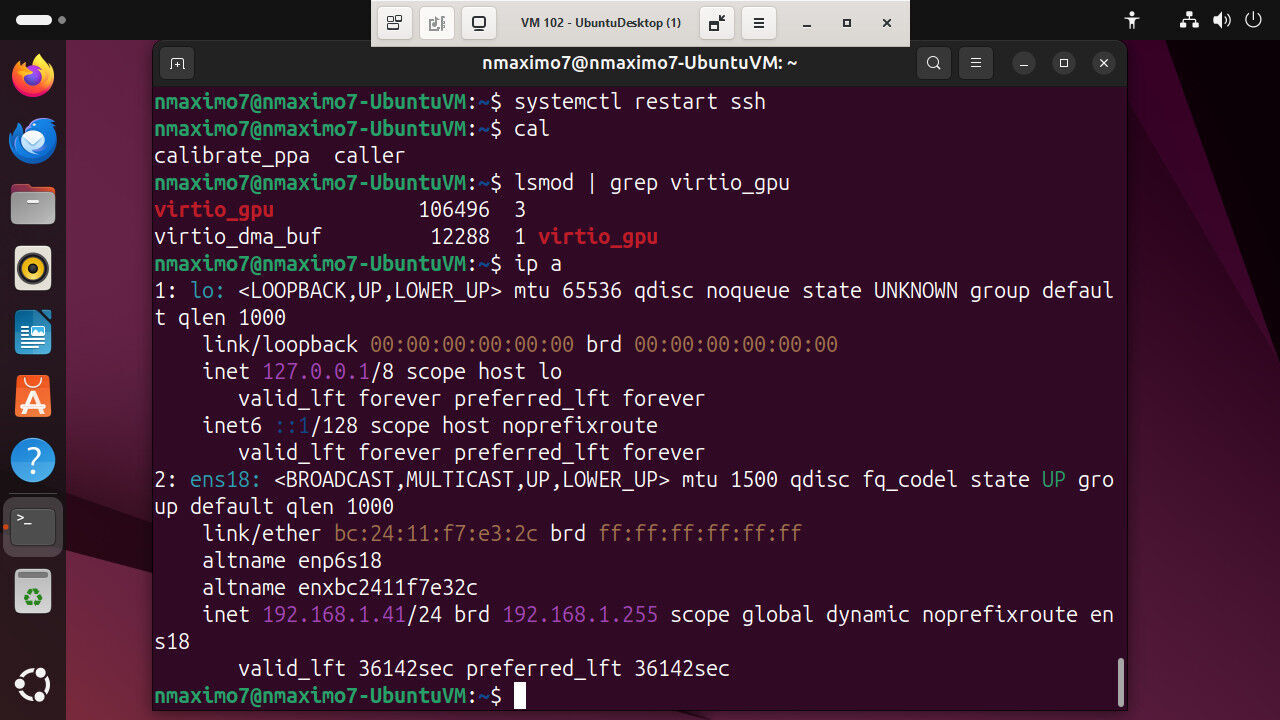
Task: Click the accessibility icon in the top bar
Action: tap(1132, 19)
